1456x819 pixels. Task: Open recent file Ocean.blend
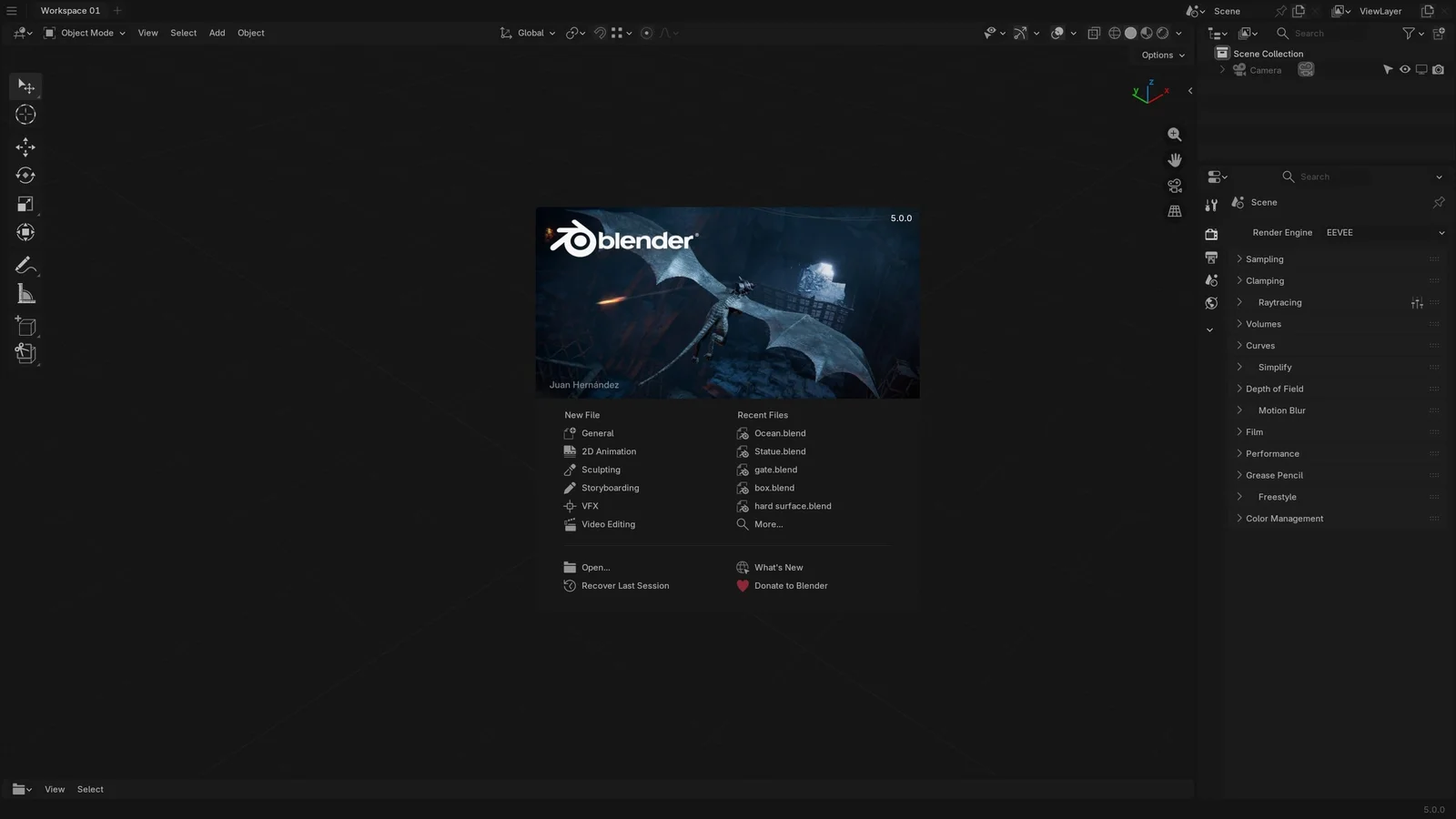(780, 433)
